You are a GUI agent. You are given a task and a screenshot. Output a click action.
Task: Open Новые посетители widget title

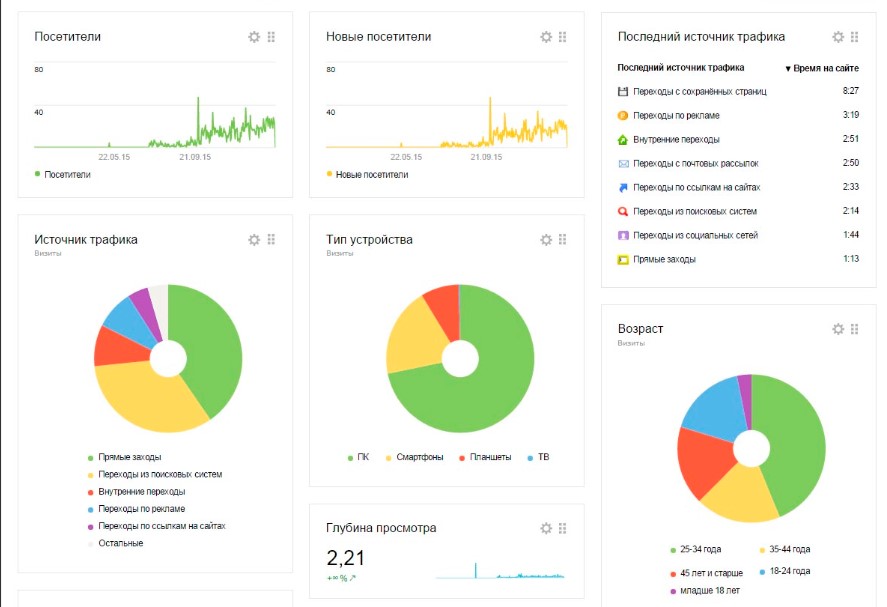coord(378,37)
